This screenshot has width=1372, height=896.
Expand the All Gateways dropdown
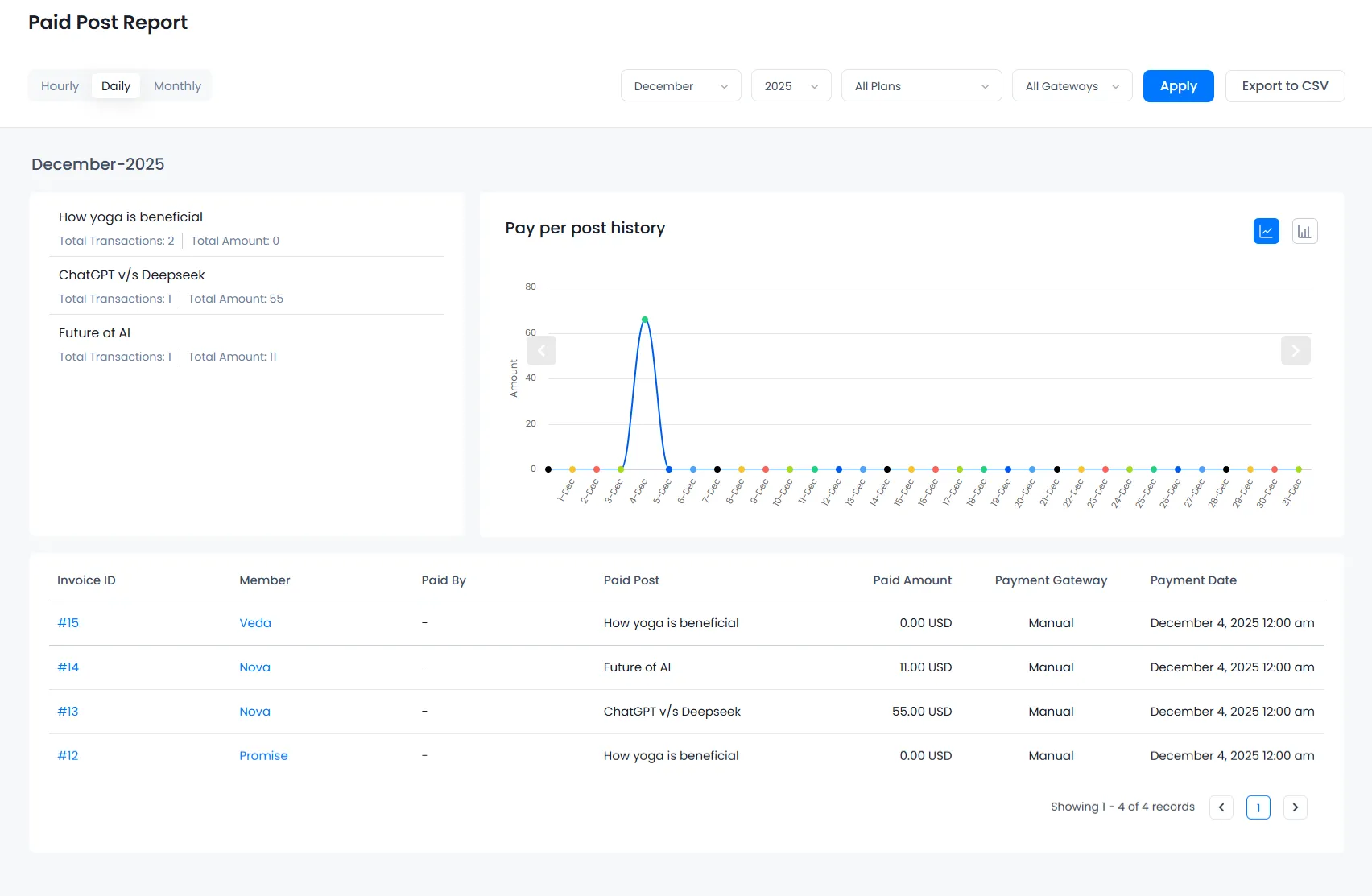tap(1072, 85)
